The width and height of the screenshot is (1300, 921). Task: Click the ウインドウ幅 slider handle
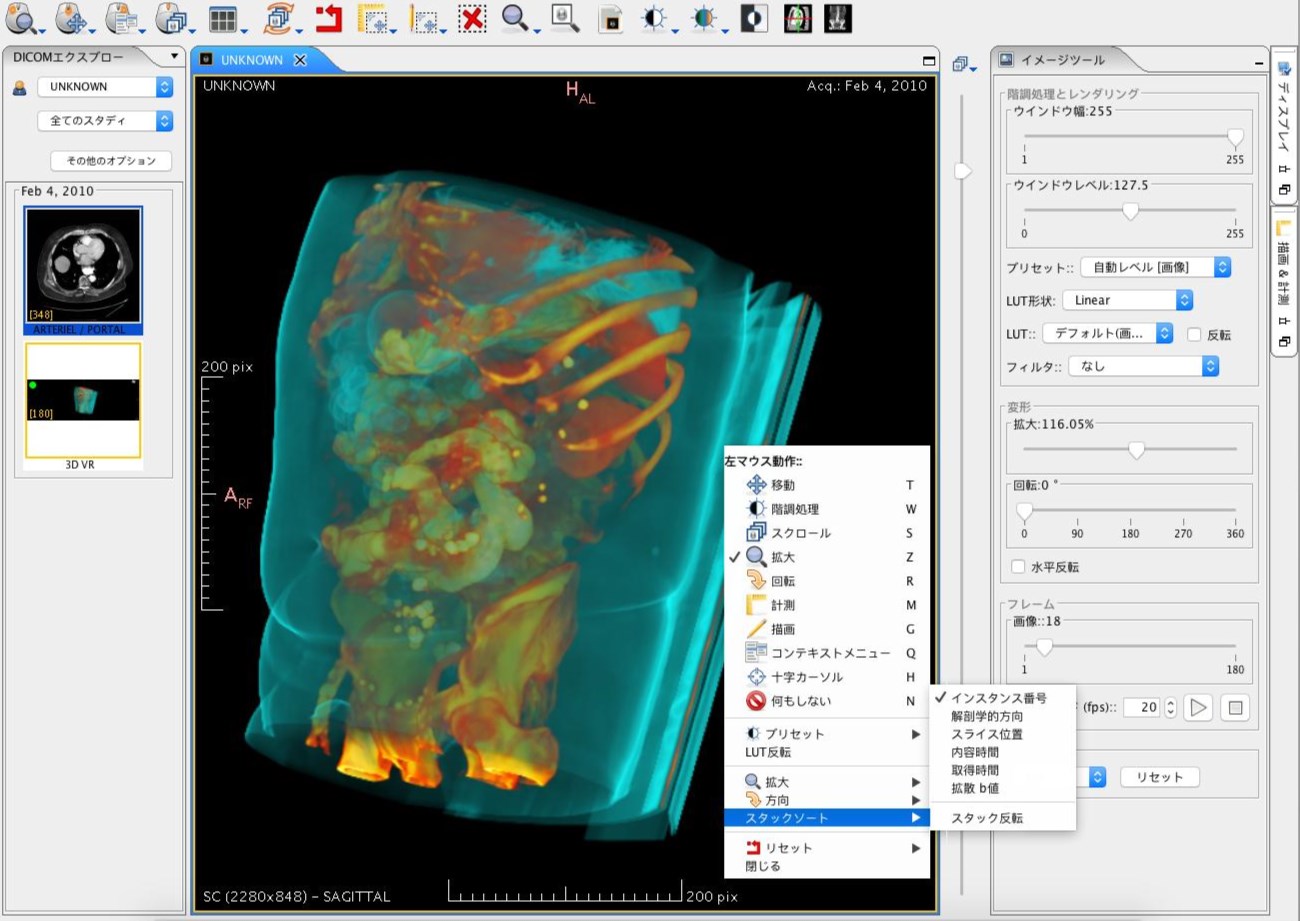click(1235, 138)
